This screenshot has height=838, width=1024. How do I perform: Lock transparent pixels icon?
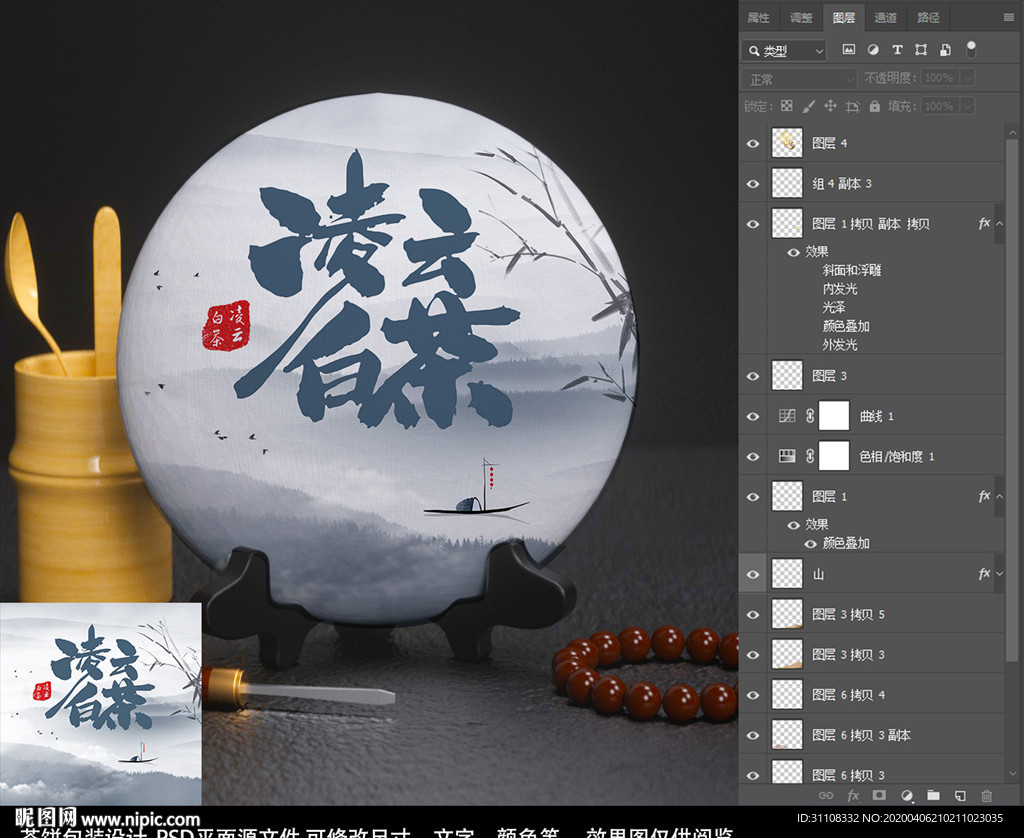pyautogui.click(x=787, y=106)
